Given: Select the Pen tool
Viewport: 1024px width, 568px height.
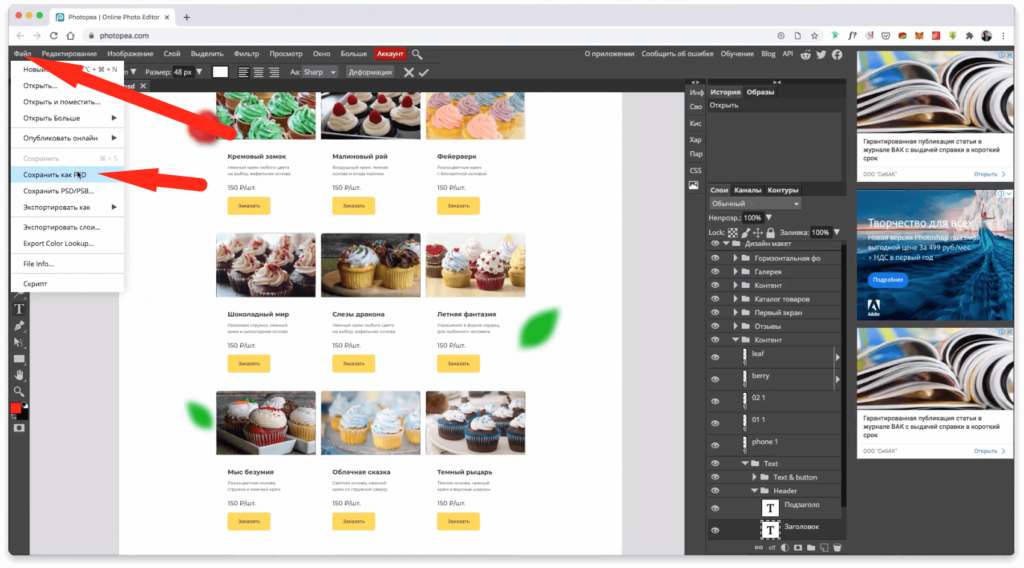Looking at the screenshot, I should pyautogui.click(x=18, y=325).
